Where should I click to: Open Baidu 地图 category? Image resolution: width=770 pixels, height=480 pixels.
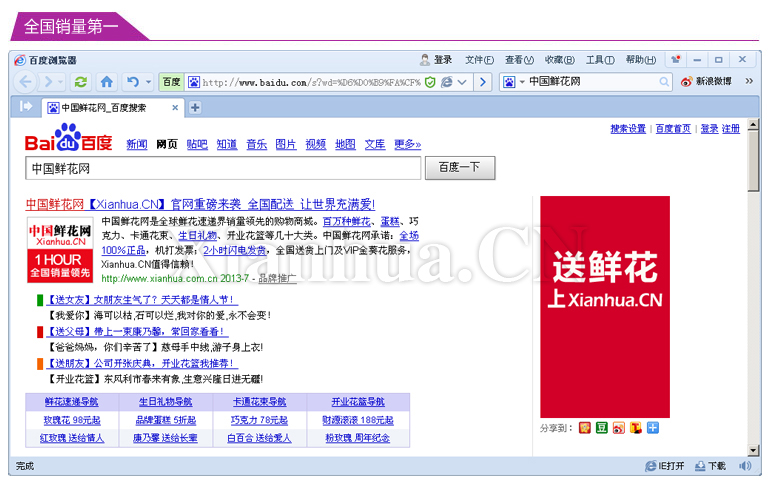[x=345, y=144]
